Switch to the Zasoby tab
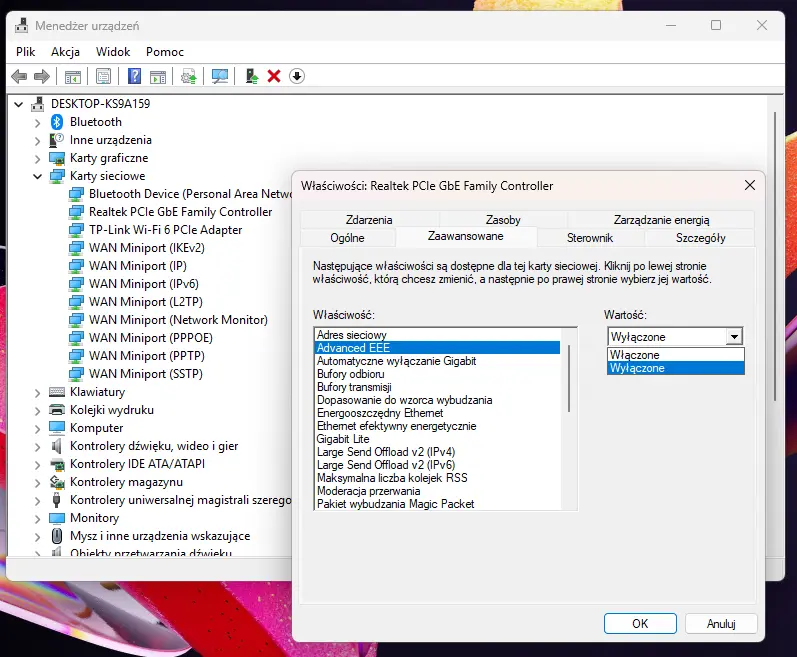The width and height of the screenshot is (797, 657). pos(503,220)
